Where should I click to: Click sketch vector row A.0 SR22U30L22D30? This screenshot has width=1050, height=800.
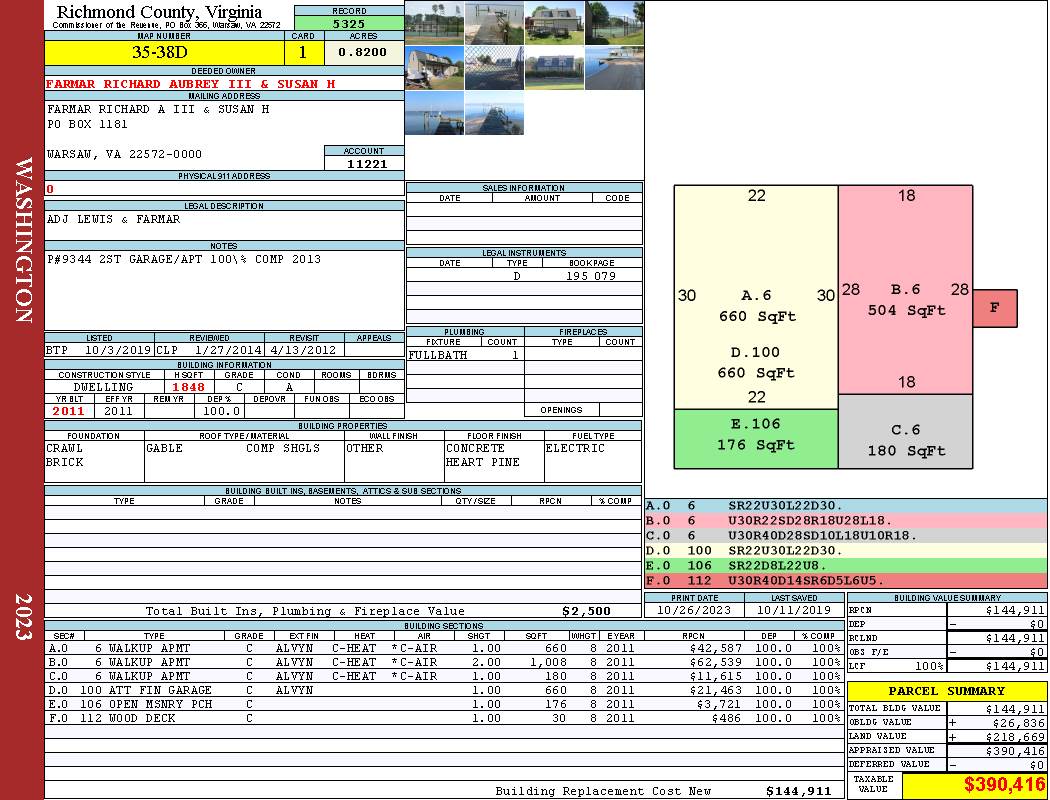tap(846, 506)
